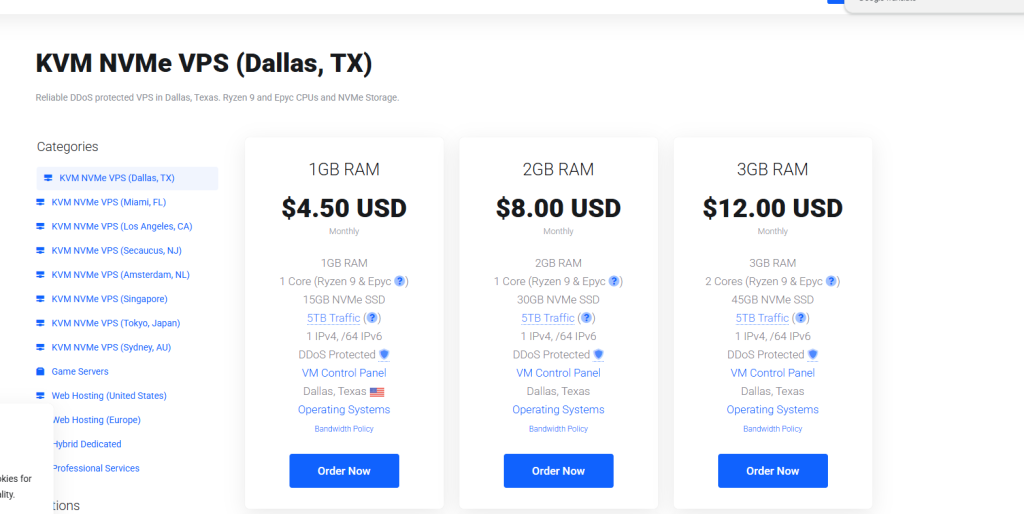This screenshot has height=514, width=1024.
Task: Click the US flag next to Dallas, Texas
Action: click(377, 392)
